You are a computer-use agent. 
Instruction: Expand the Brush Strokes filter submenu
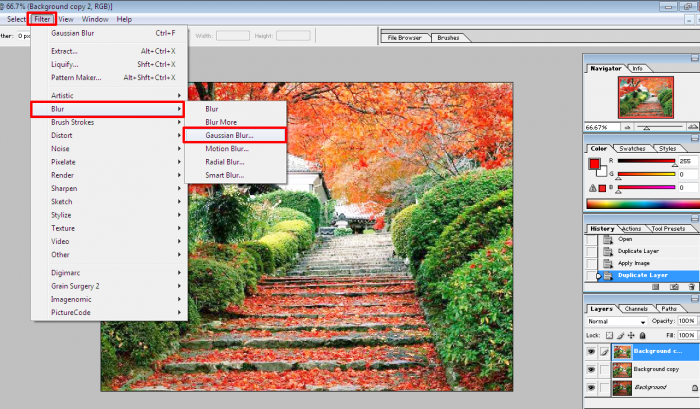click(109, 122)
